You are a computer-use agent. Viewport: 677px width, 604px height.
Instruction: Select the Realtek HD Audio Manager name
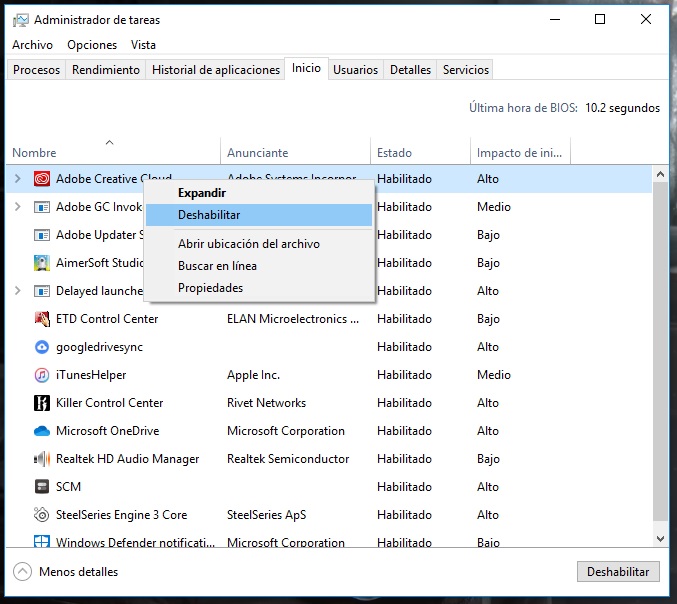[128, 459]
